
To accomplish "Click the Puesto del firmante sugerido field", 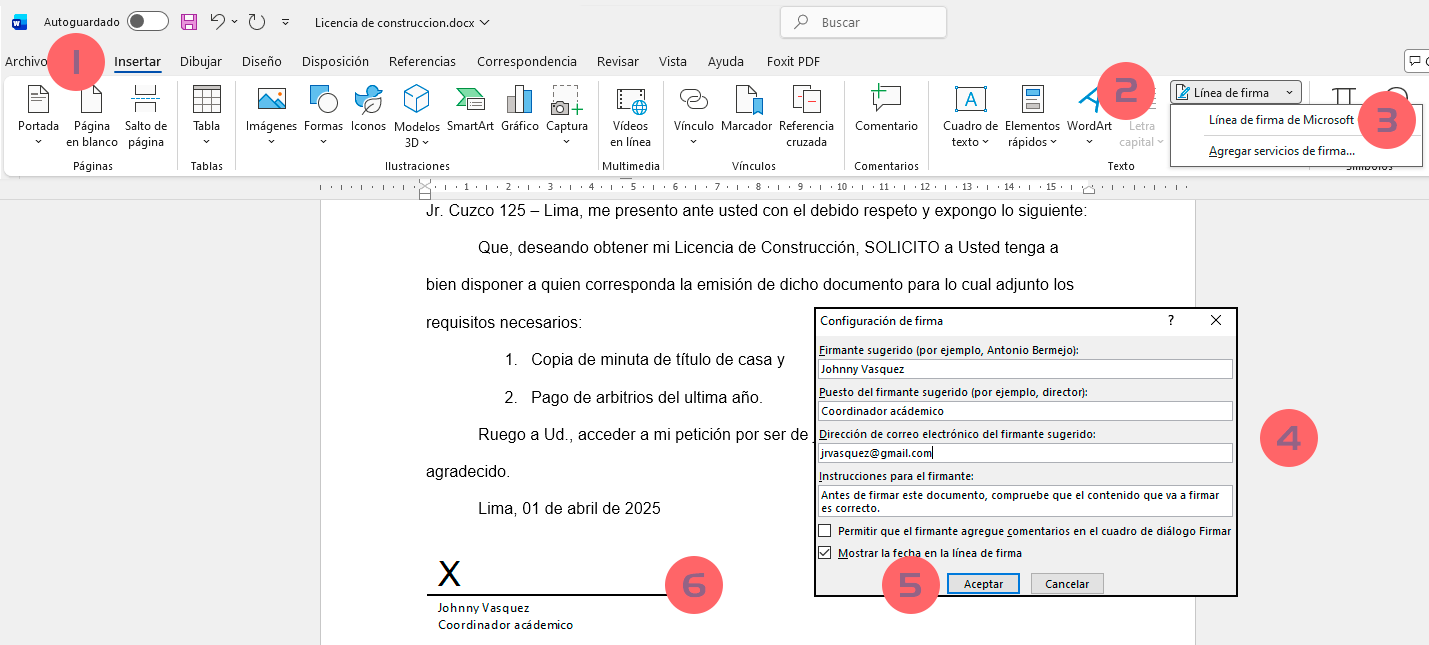I will tap(1025, 410).
